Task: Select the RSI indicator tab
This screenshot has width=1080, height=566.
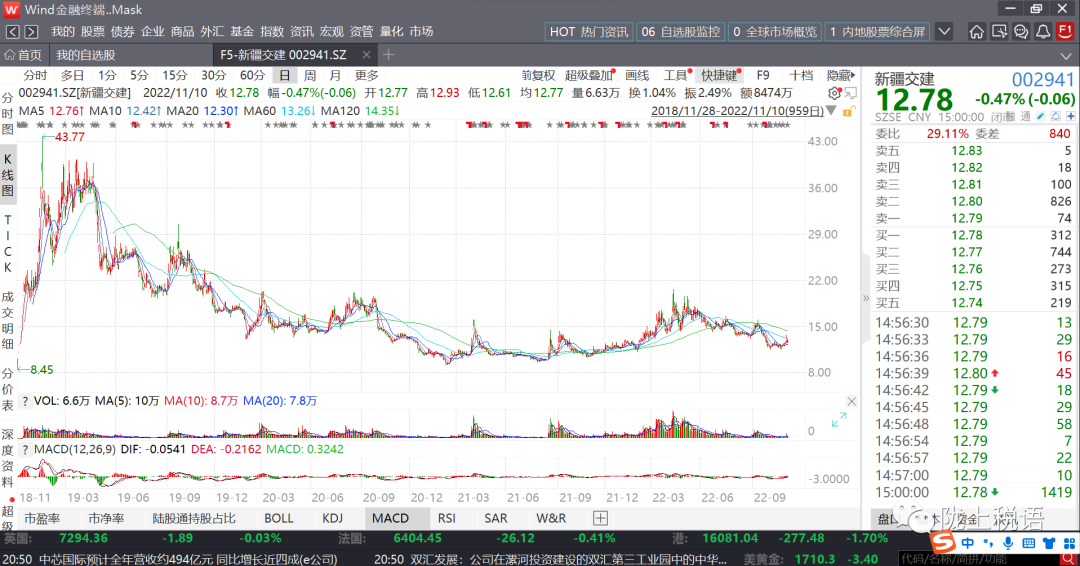Action: (446, 518)
